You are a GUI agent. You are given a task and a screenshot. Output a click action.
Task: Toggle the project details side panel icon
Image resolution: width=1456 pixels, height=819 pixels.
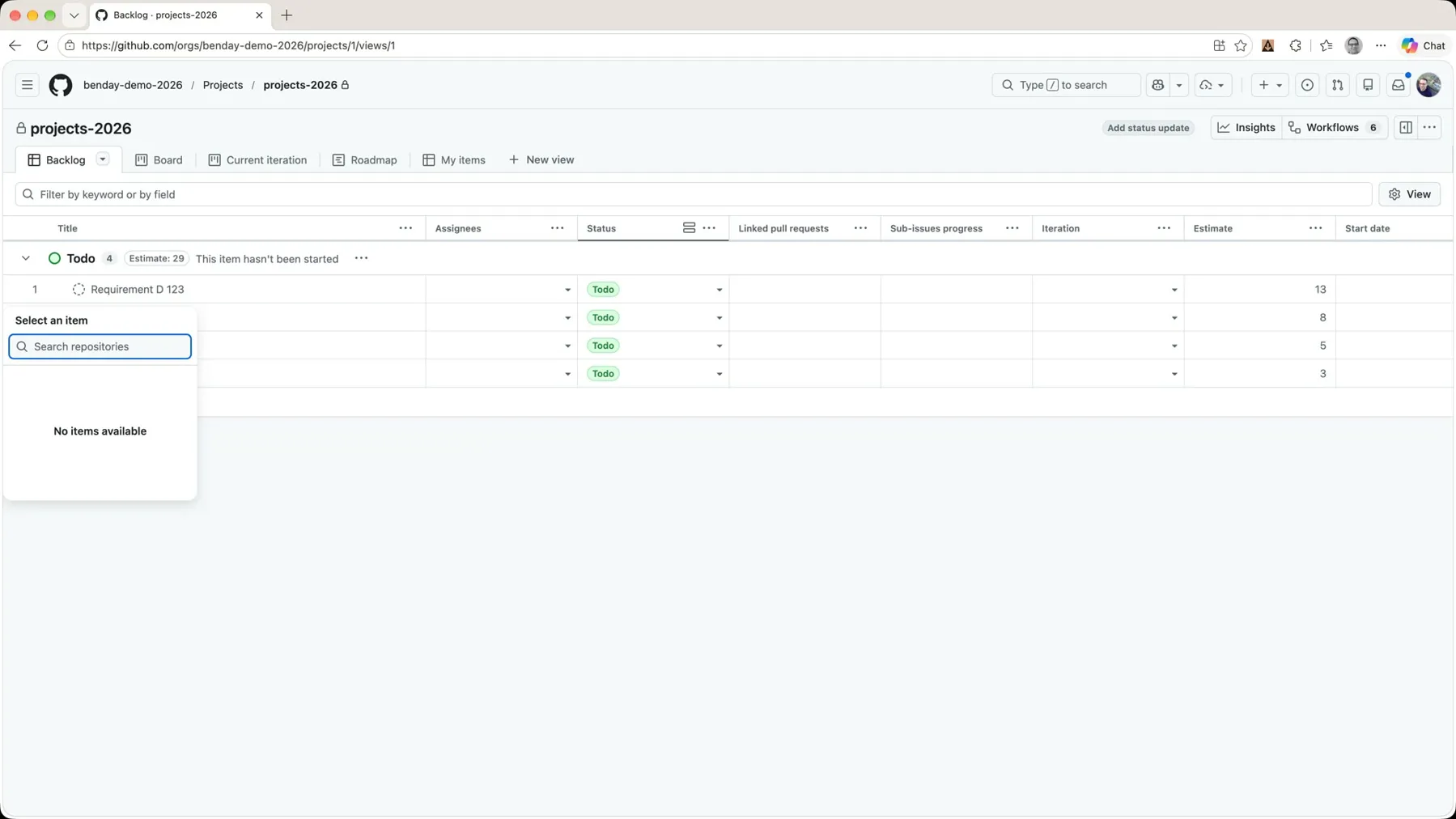click(1406, 128)
